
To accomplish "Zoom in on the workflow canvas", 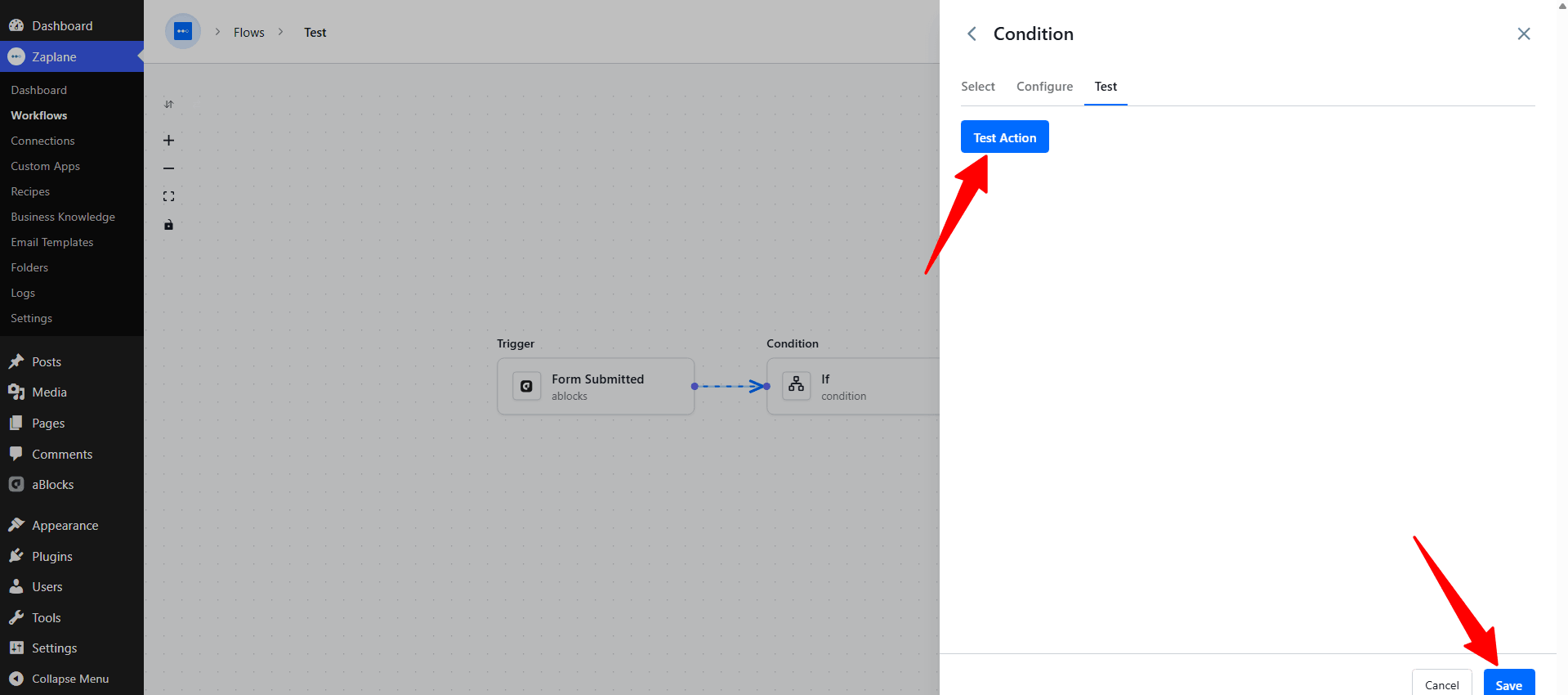I will tap(168, 141).
